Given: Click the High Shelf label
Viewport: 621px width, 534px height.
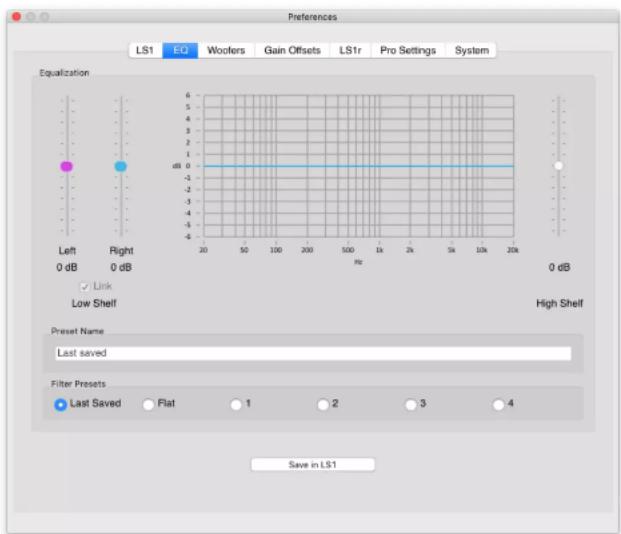Looking at the screenshot, I should tap(559, 303).
